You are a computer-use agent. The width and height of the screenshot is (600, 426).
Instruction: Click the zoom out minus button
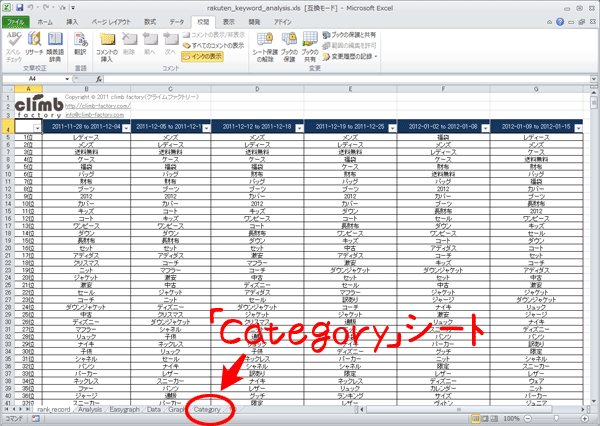click(528, 419)
